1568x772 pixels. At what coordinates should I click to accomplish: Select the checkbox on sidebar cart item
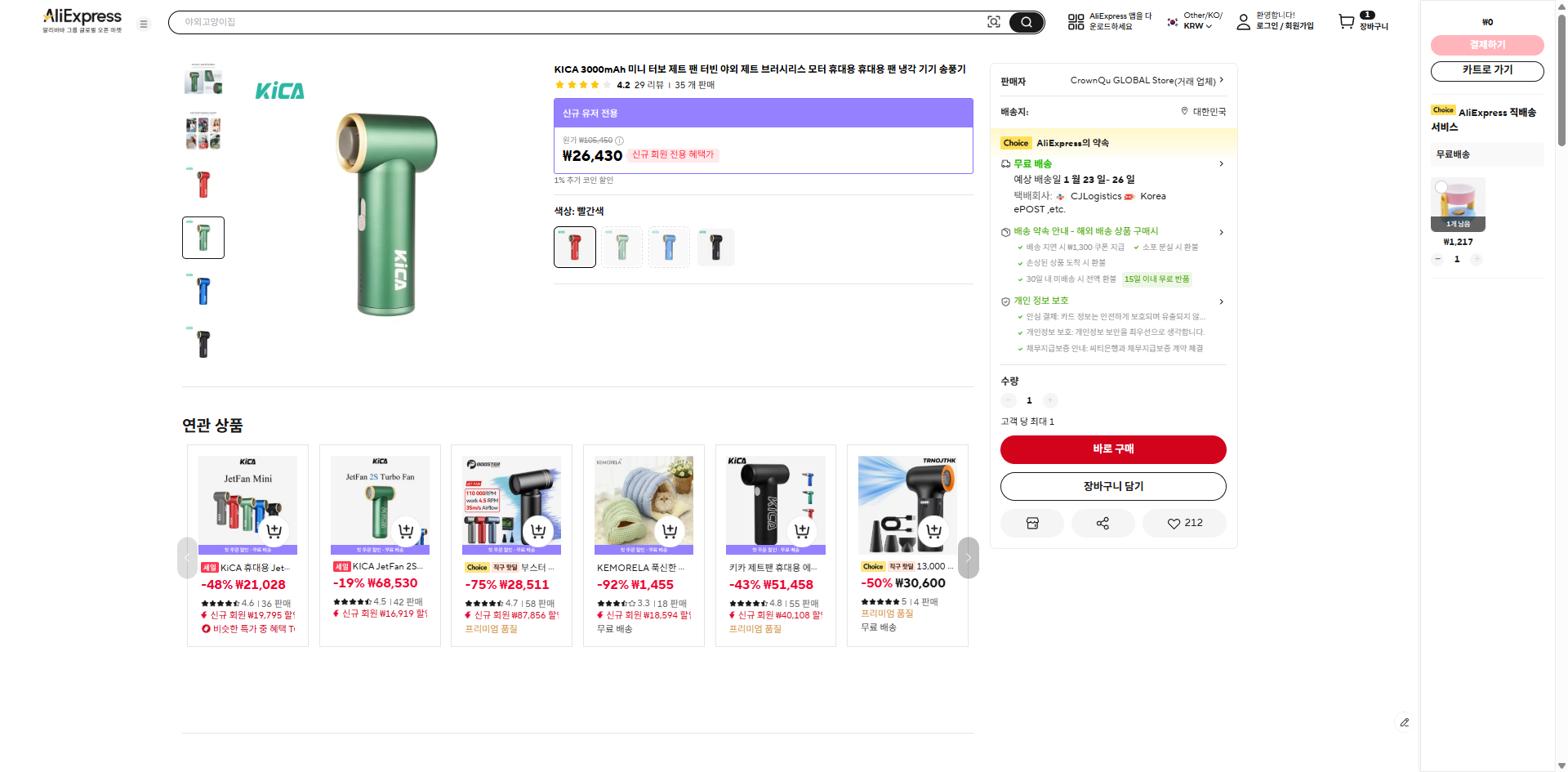(1441, 187)
